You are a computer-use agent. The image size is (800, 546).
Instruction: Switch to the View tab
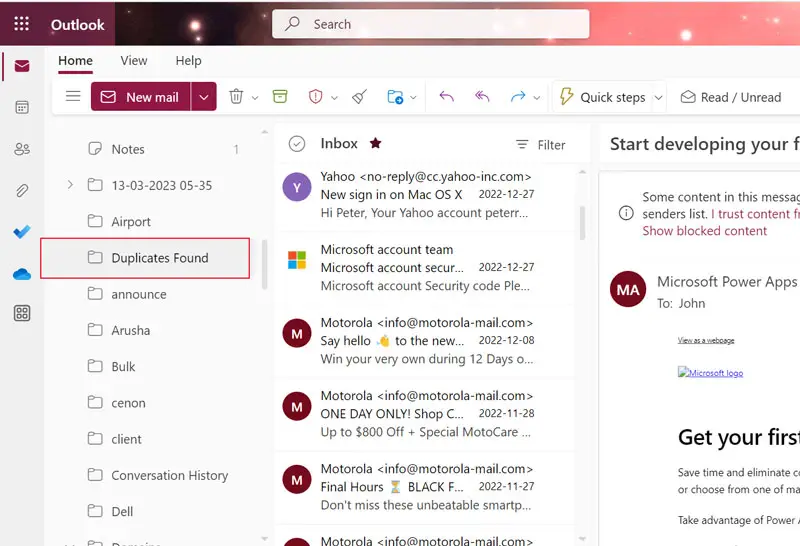134,61
